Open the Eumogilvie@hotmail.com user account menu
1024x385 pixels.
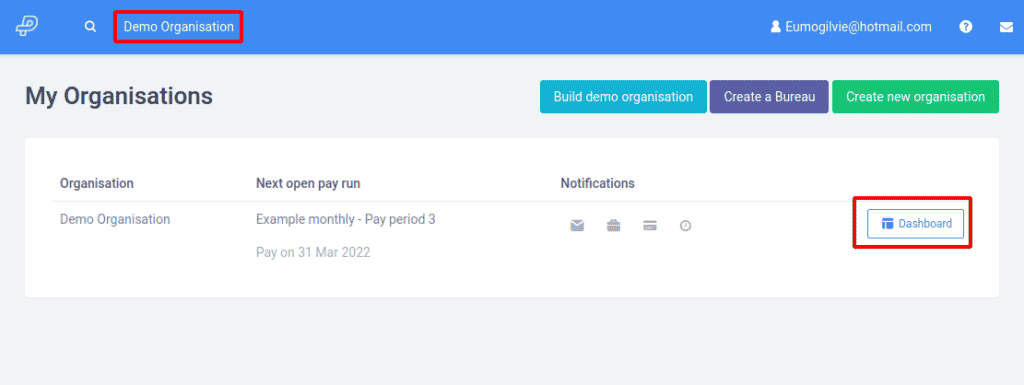click(851, 27)
